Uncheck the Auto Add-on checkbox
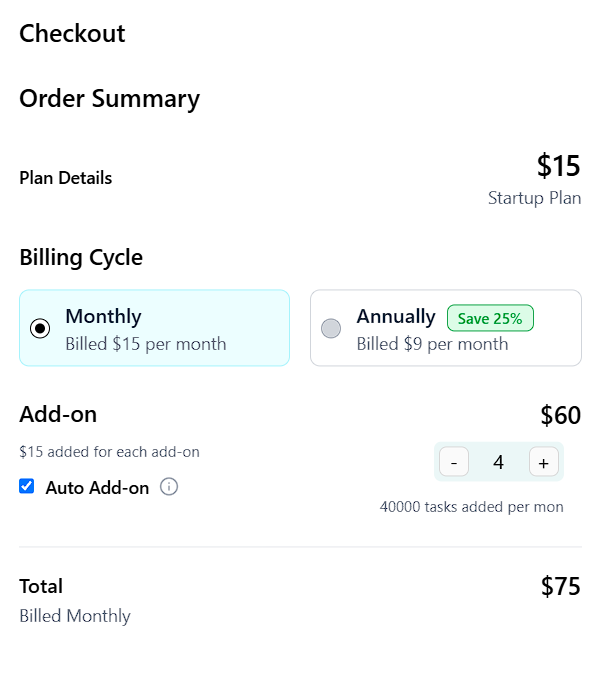Screen dimensions: 610x700 coord(27,487)
